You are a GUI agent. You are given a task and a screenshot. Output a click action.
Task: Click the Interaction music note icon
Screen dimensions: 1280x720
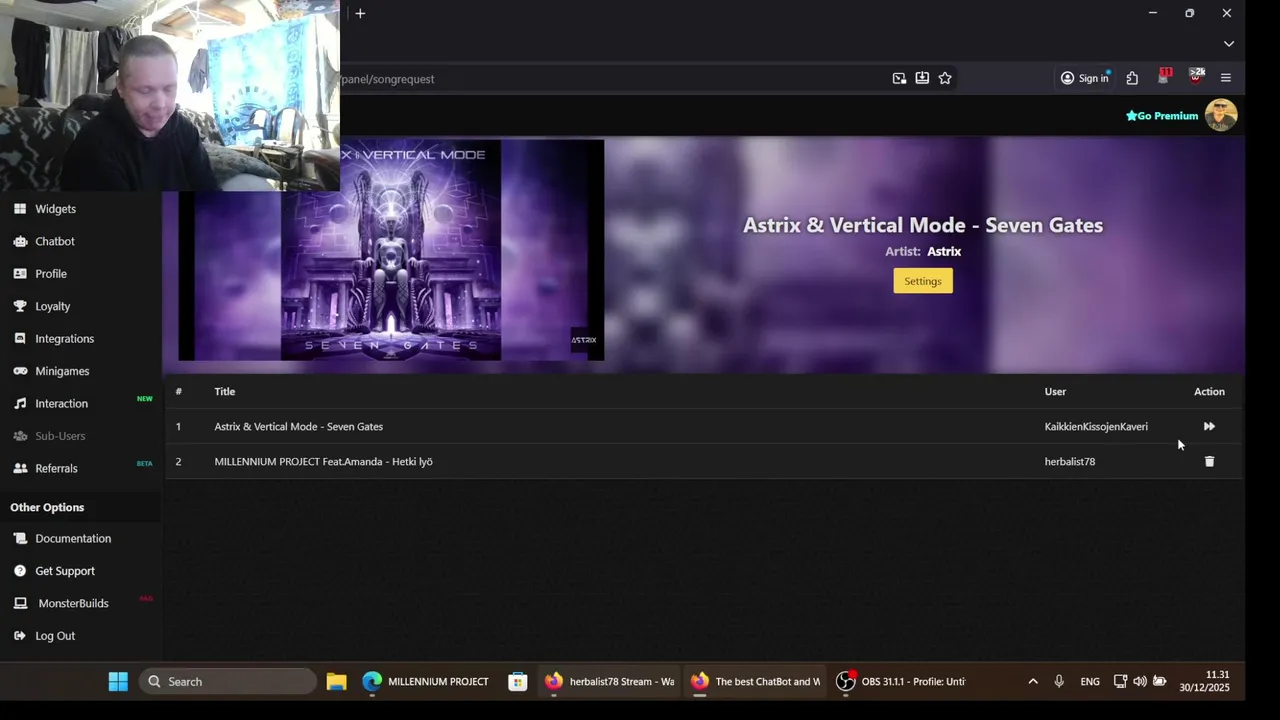(20, 404)
